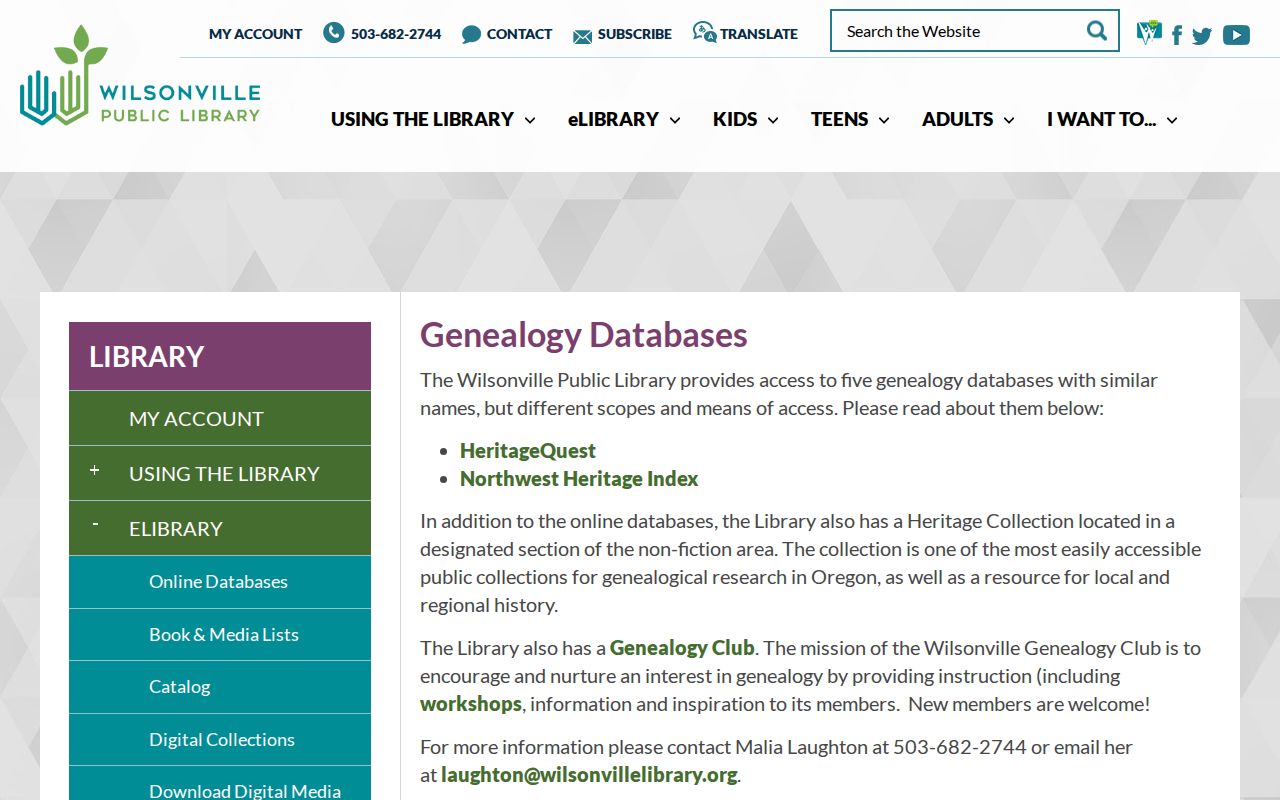Image resolution: width=1280 pixels, height=800 pixels.
Task: Follow the Genealogy Club link
Action: [x=682, y=648]
